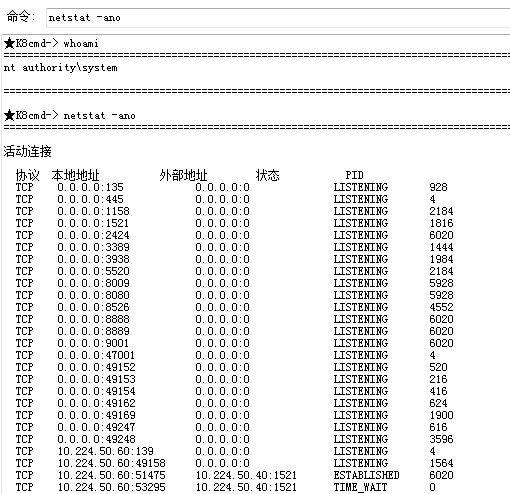This screenshot has width=510, height=494.
Task: Click the local address 0.0.0.0:1521
Action: (x=93, y=223)
